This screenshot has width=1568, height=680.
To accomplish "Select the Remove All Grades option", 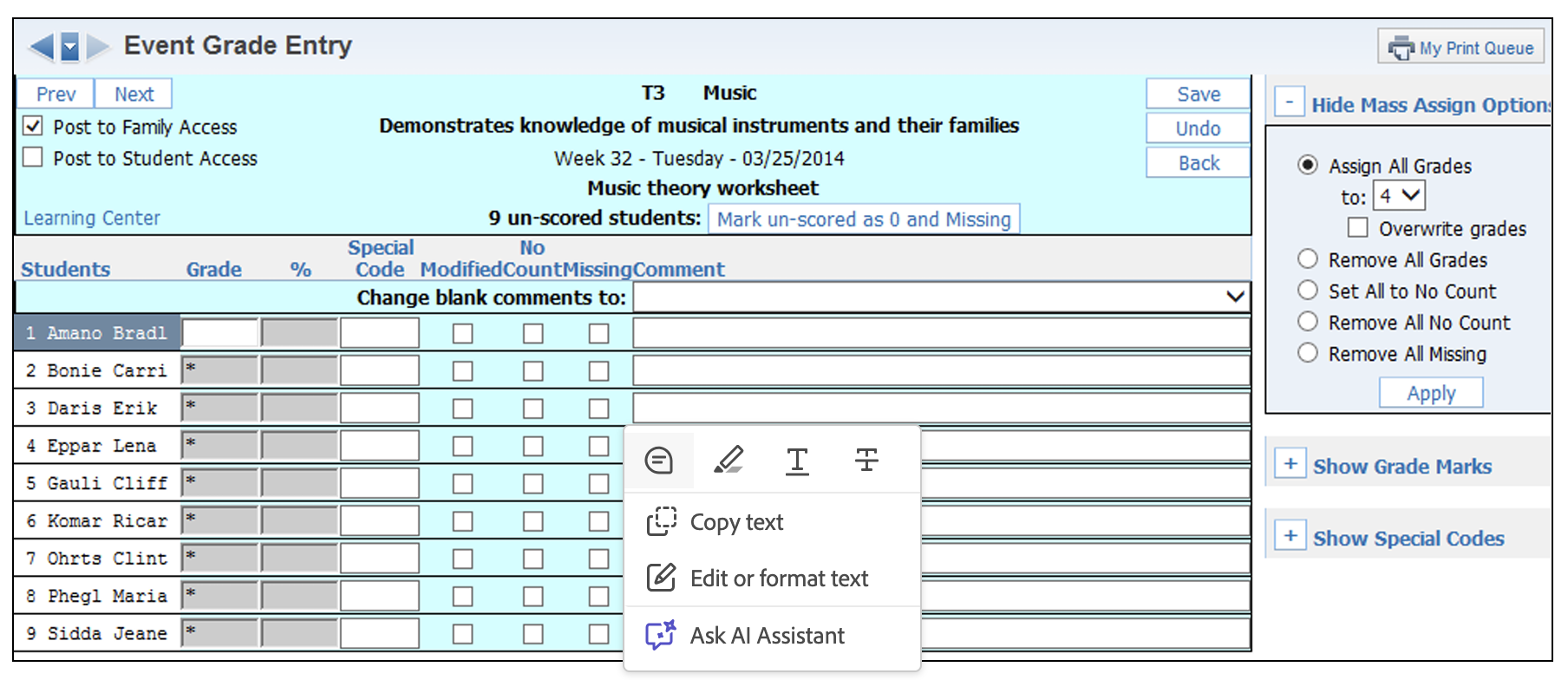I will [1308, 259].
